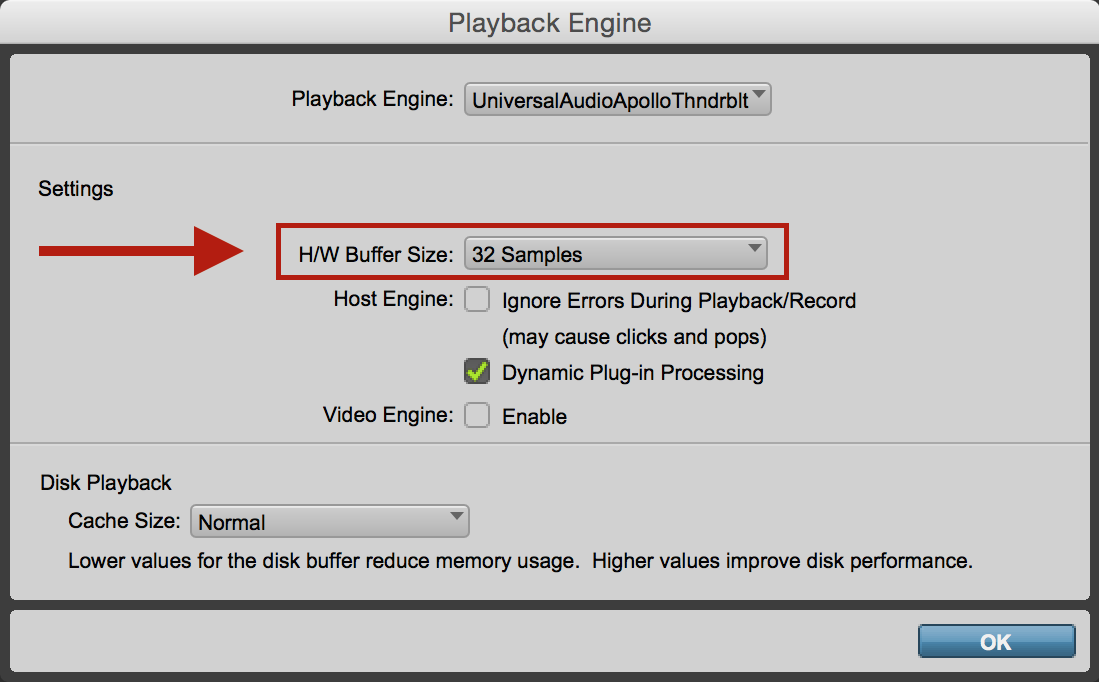Click the Dynamic Plug-in Processing label
Image resolution: width=1099 pixels, height=682 pixels.
pos(632,373)
